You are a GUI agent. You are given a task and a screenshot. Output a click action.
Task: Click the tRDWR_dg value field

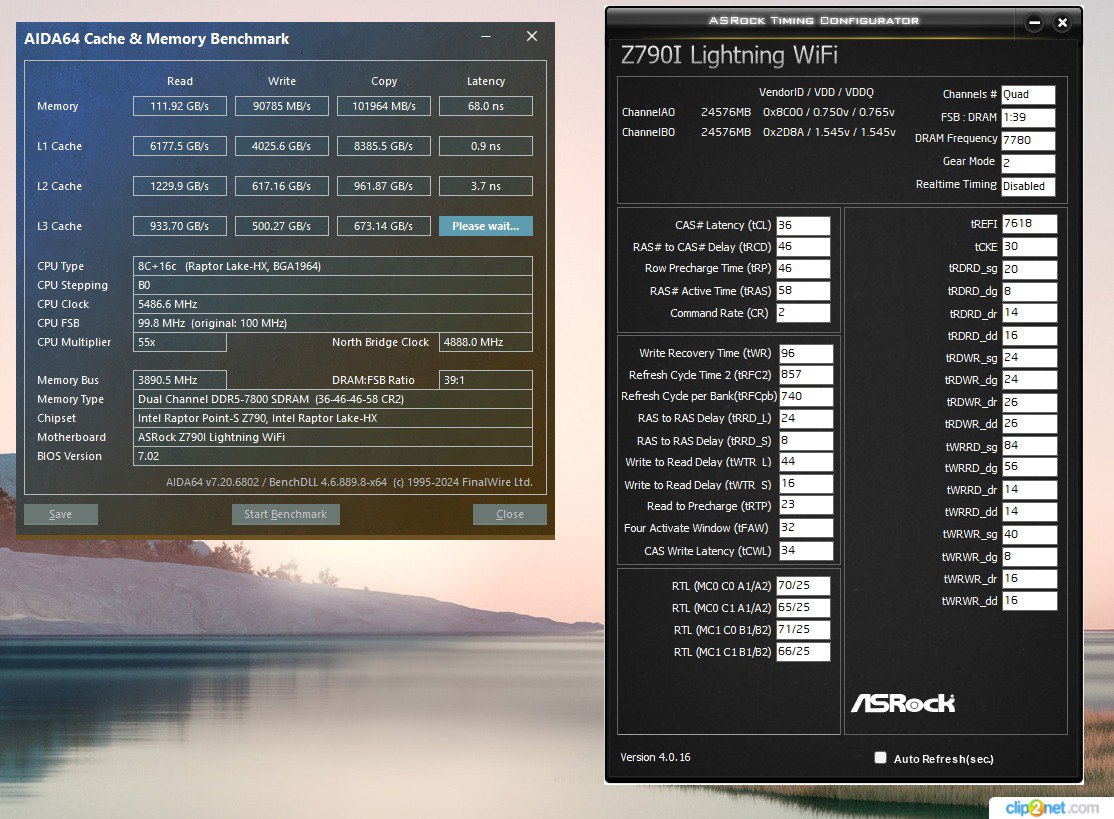1029,379
